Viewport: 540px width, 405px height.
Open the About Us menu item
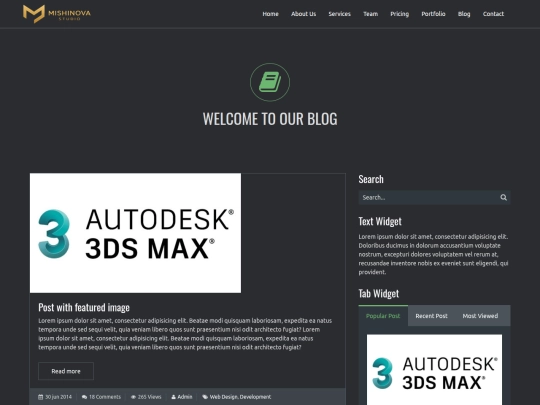303,14
